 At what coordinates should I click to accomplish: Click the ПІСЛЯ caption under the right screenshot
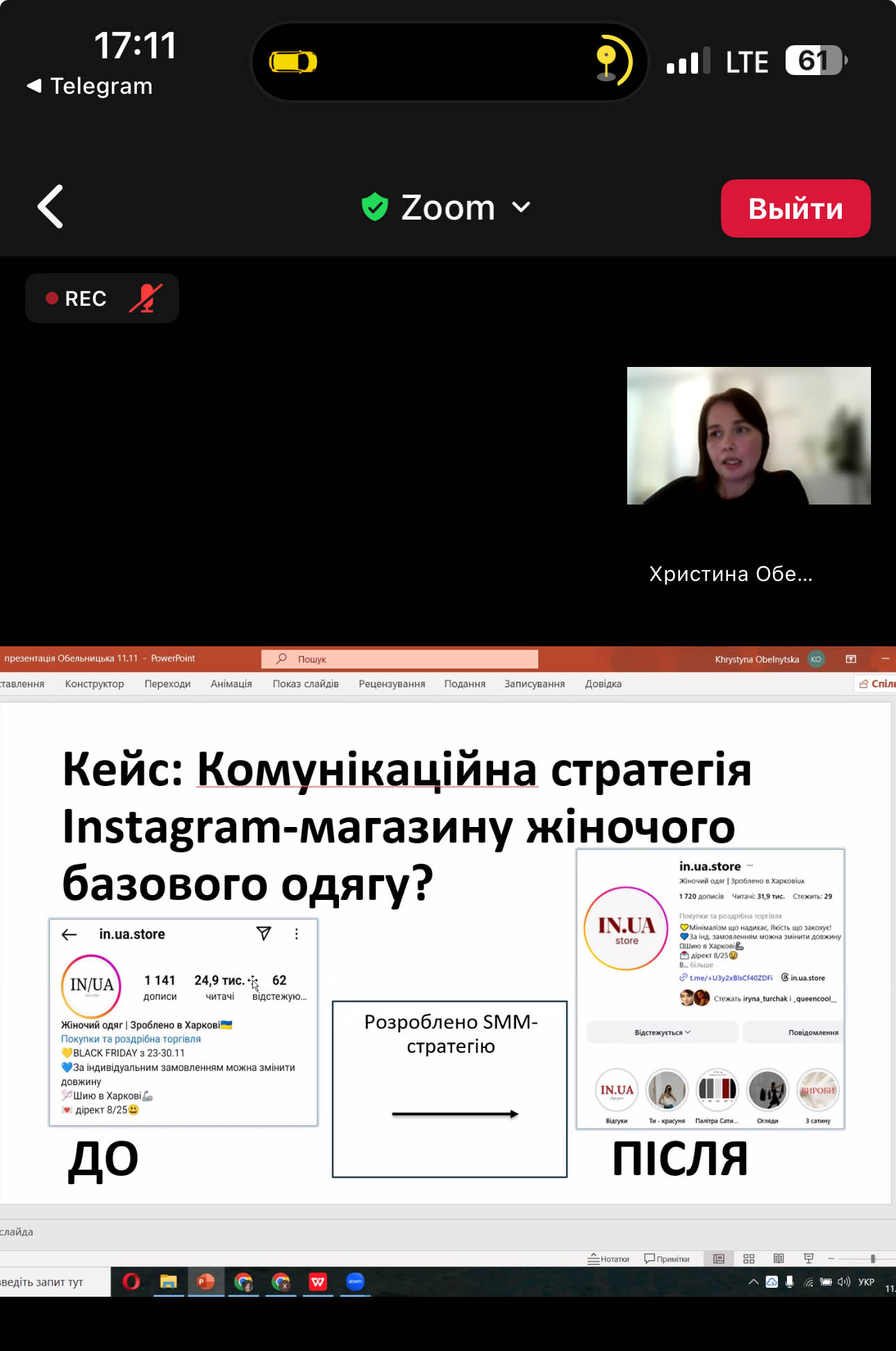680,1158
